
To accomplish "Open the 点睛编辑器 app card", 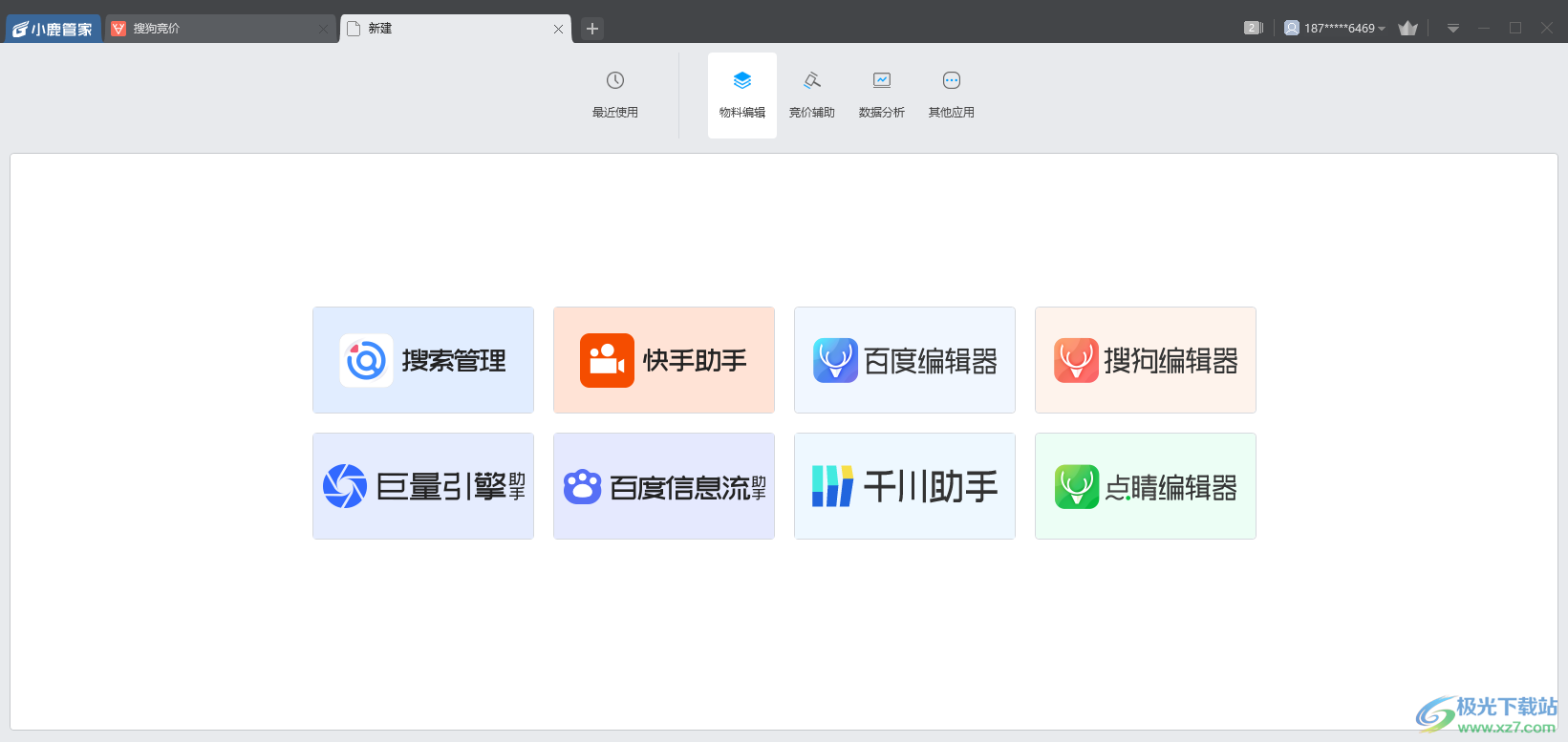I will [1146, 486].
